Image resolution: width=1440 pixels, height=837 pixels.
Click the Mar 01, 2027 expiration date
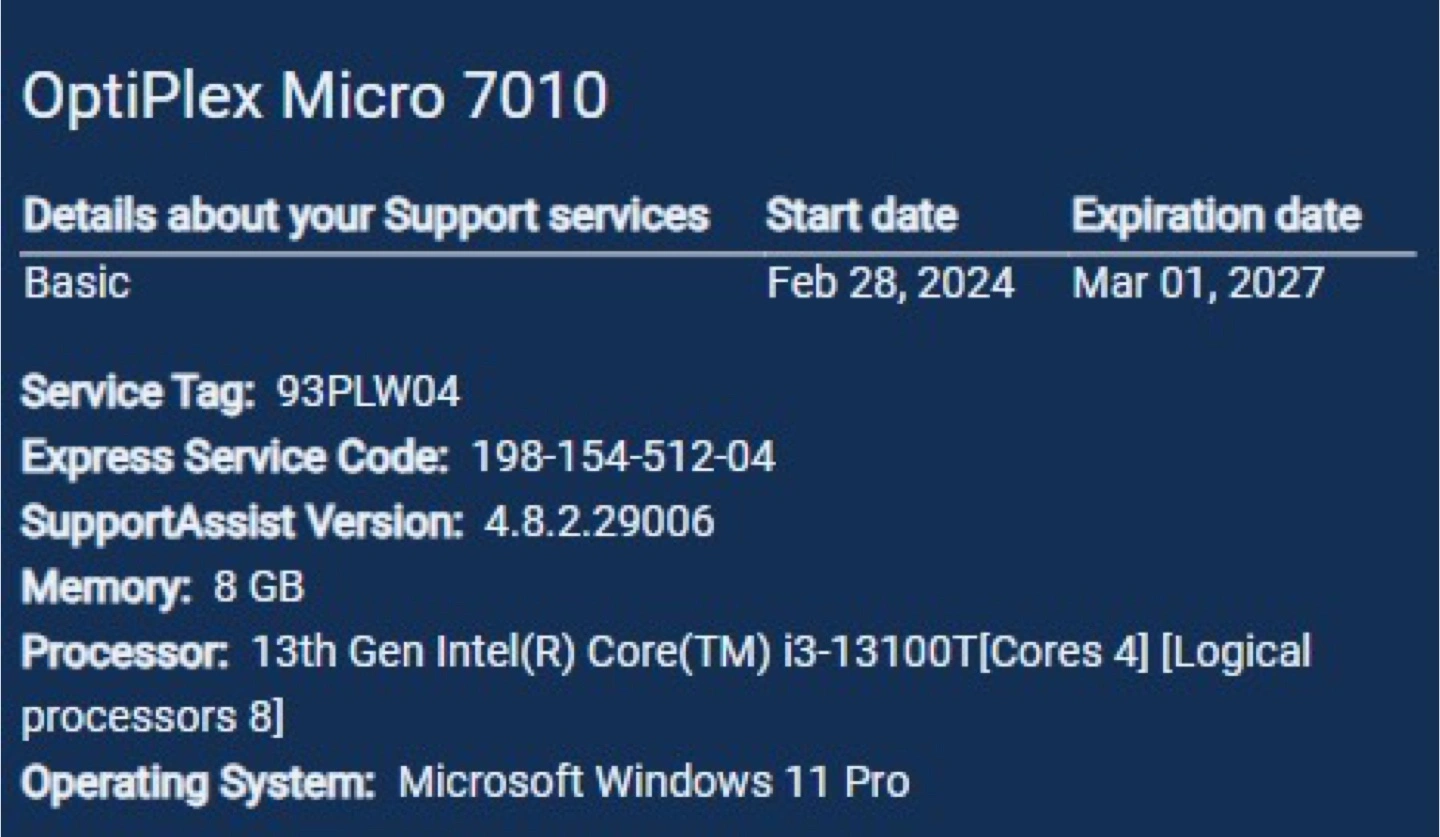(x=1198, y=285)
